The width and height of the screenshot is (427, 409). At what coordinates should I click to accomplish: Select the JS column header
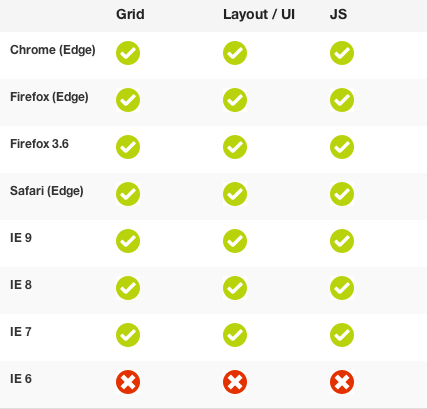[338, 14]
